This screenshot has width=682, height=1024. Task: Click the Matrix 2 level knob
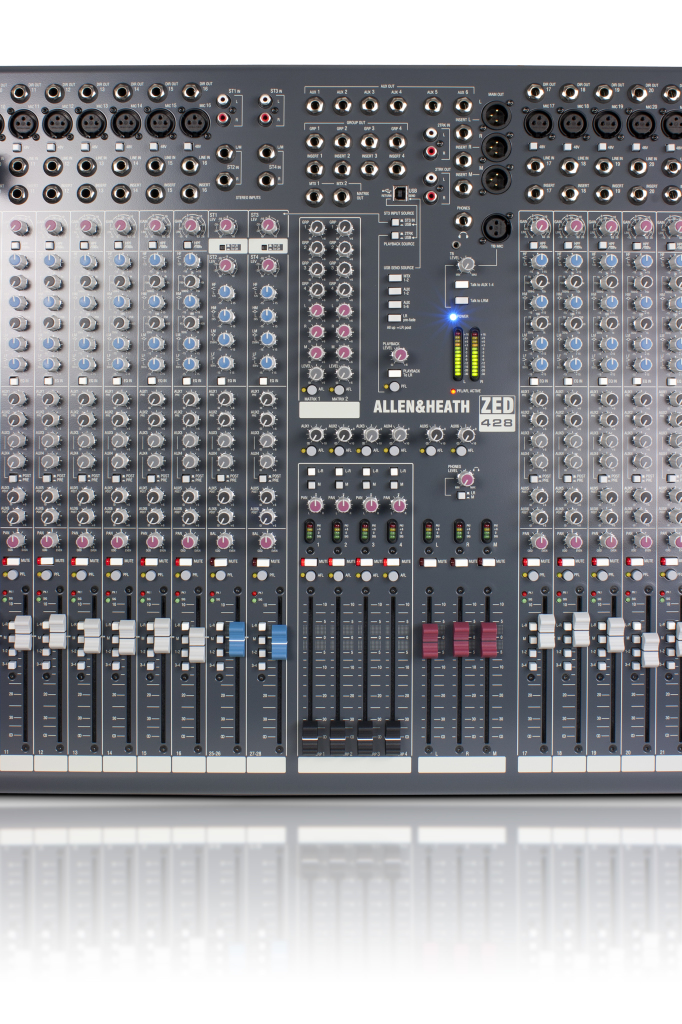pyautogui.click(x=344, y=374)
